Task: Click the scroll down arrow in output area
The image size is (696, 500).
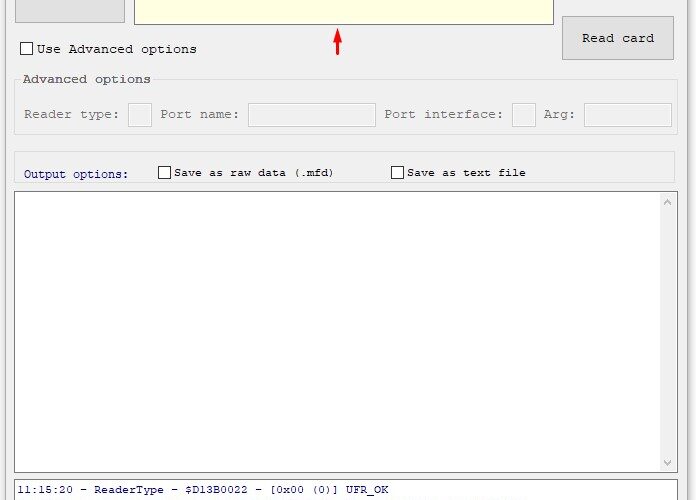Action: [x=667, y=463]
